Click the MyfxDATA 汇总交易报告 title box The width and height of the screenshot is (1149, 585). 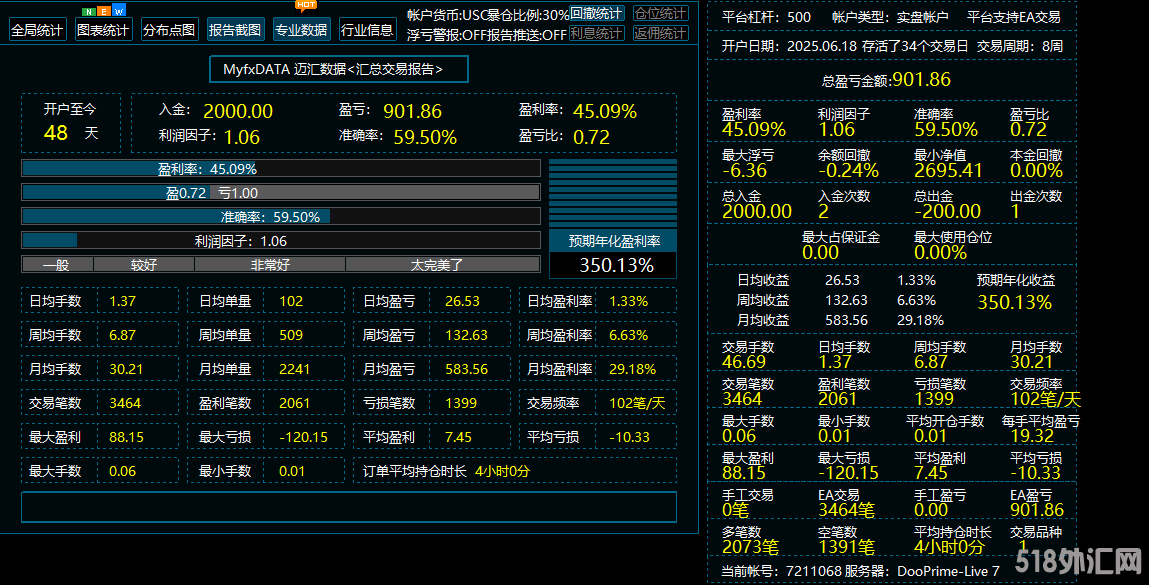pos(338,69)
